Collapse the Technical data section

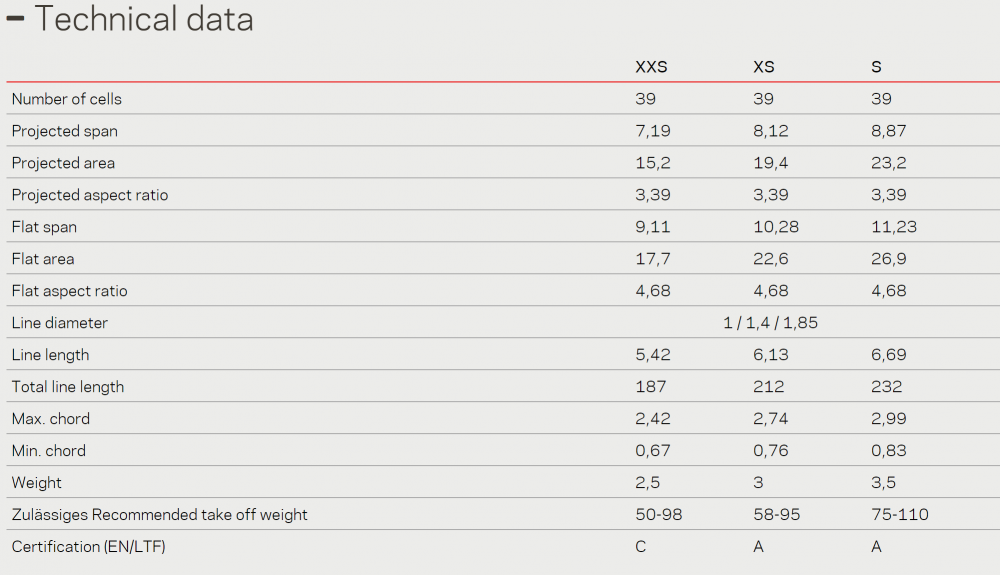click(x=15, y=18)
